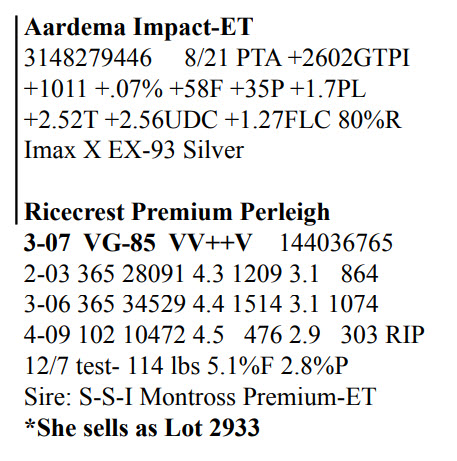Click the 80%R reliability text

(370, 120)
